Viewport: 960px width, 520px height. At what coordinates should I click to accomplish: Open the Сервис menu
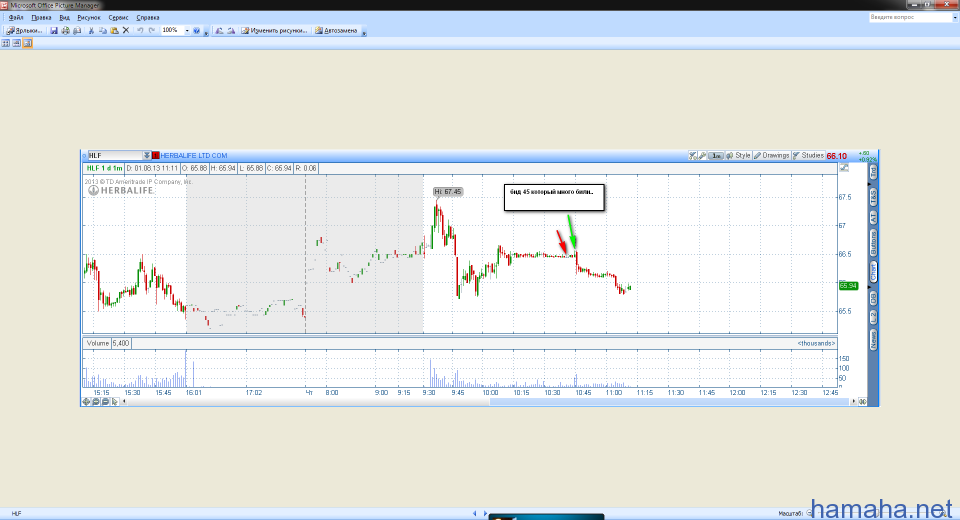click(119, 18)
